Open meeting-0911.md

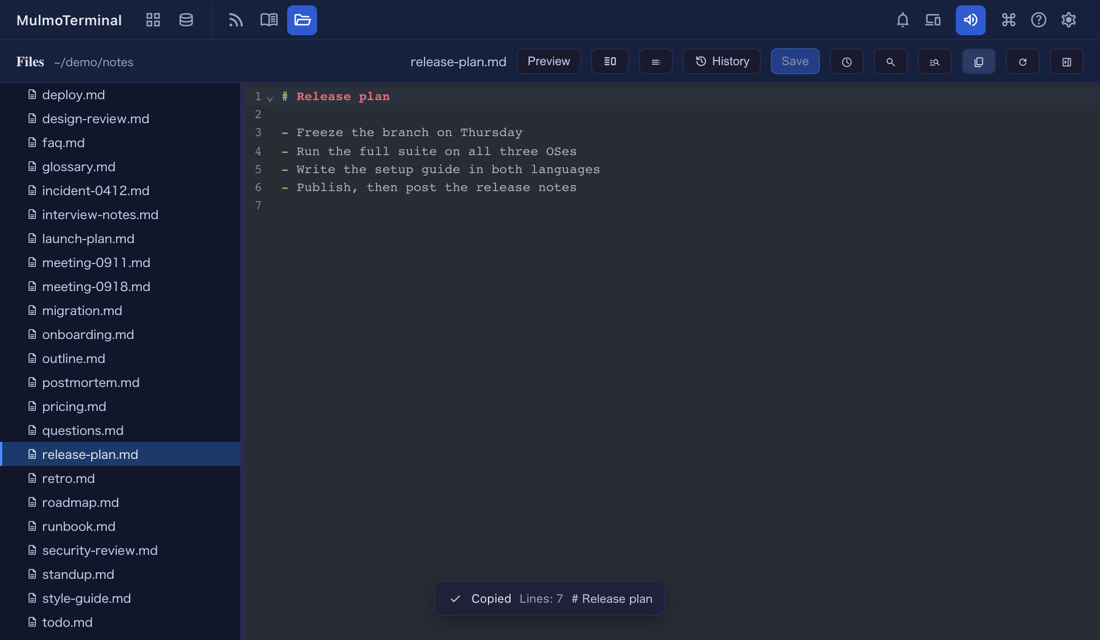(120, 262)
